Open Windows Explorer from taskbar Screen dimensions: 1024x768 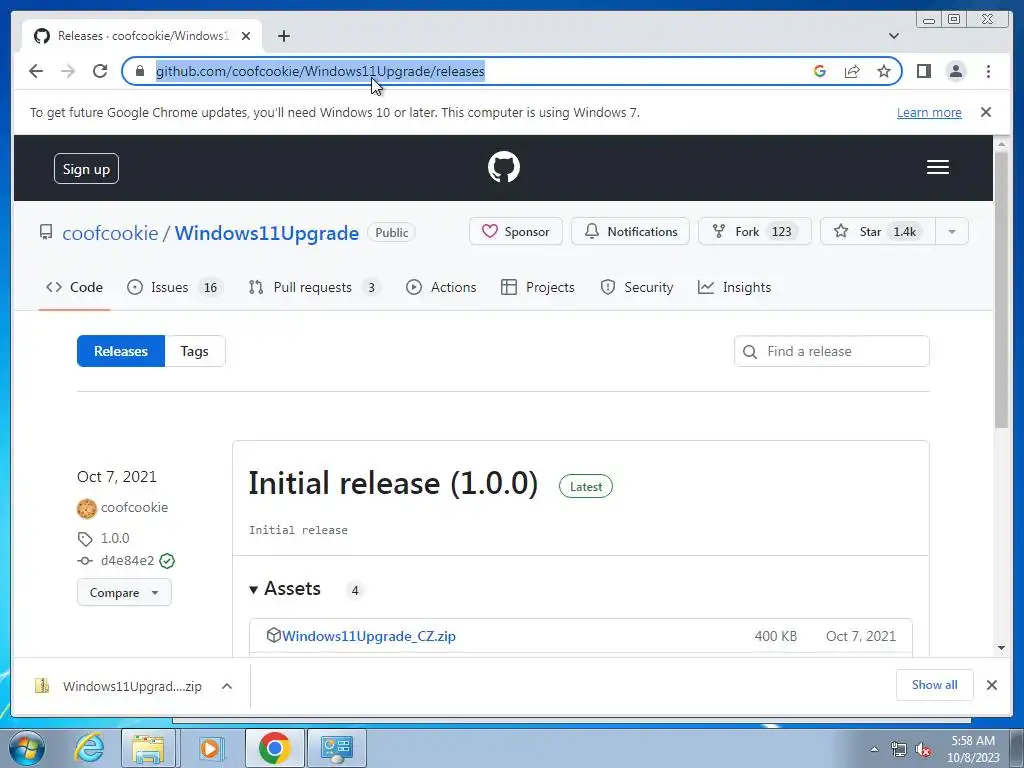pyautogui.click(x=149, y=748)
